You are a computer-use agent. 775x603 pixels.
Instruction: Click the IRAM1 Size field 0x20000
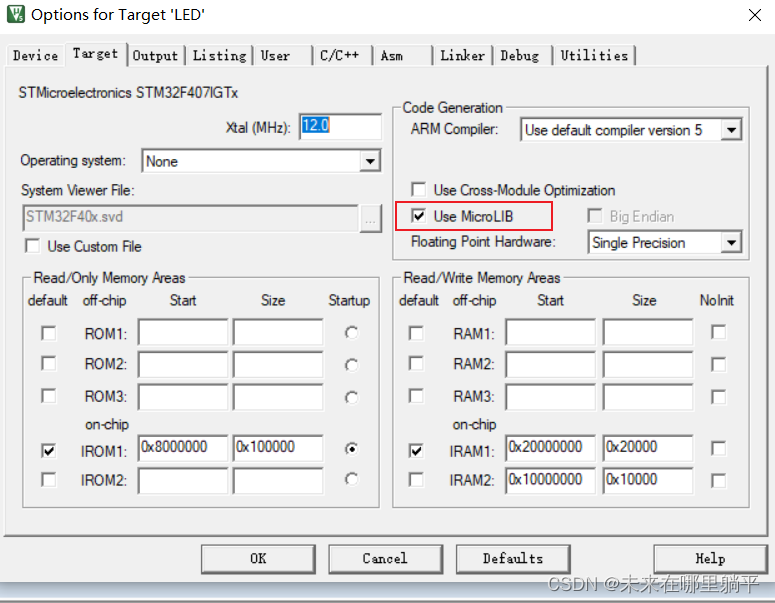[647, 448]
